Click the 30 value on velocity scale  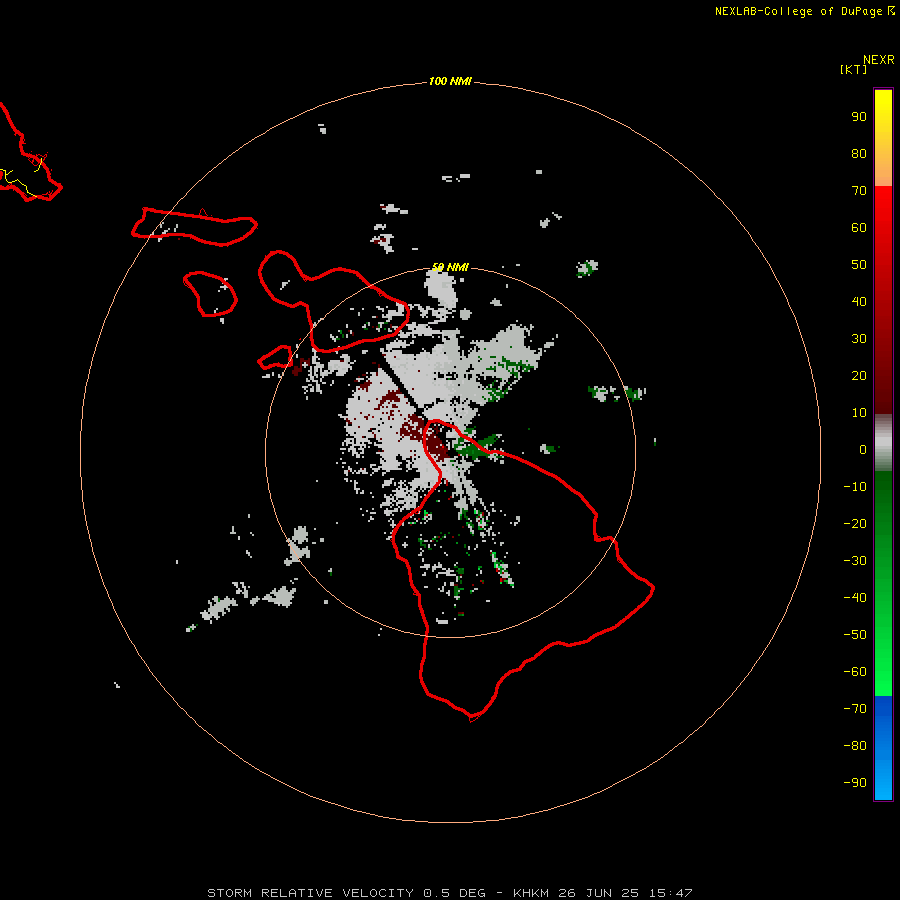click(x=859, y=339)
